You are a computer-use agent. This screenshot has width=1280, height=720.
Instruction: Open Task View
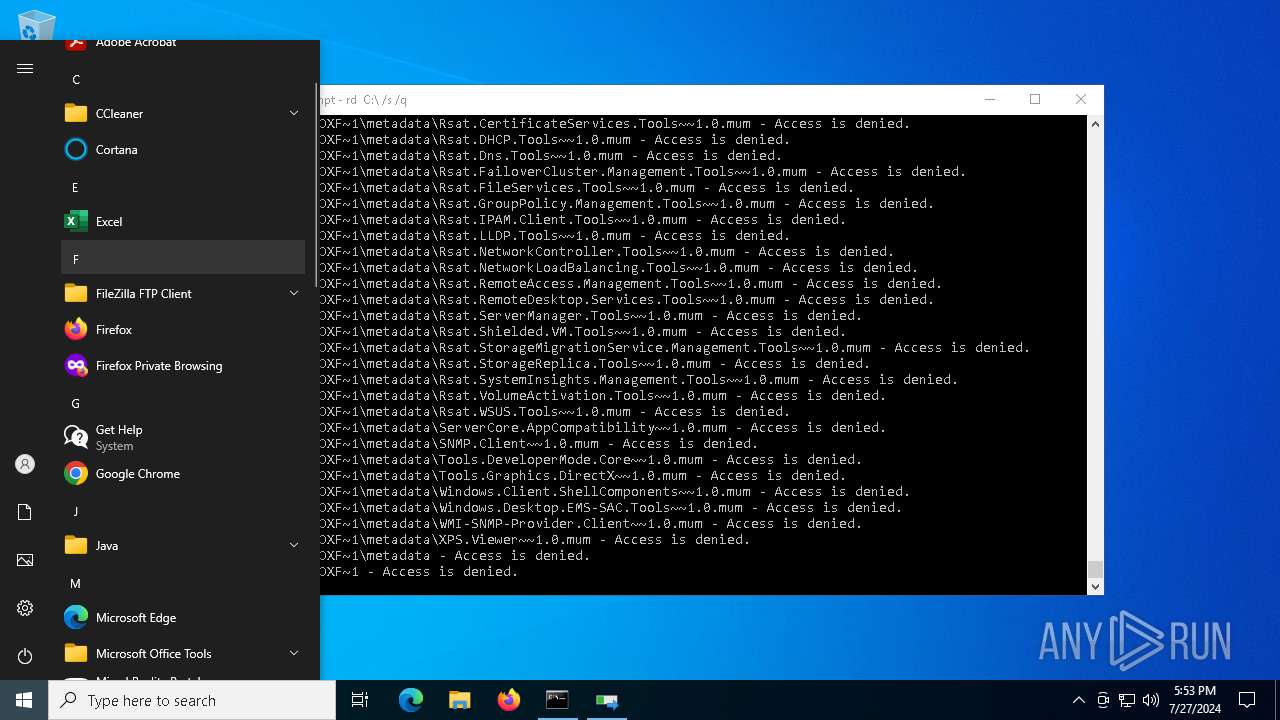click(360, 700)
